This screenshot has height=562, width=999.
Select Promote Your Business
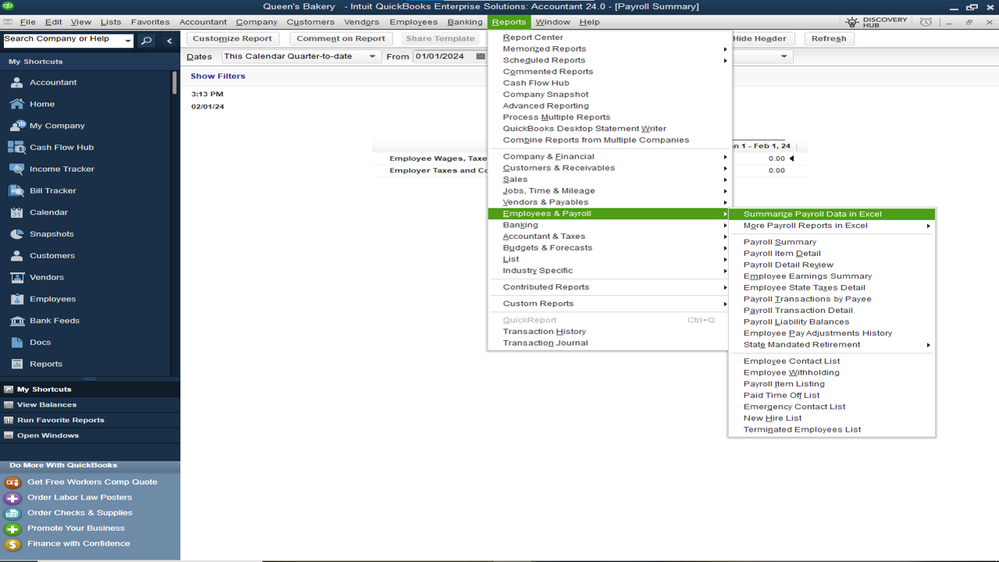76,528
